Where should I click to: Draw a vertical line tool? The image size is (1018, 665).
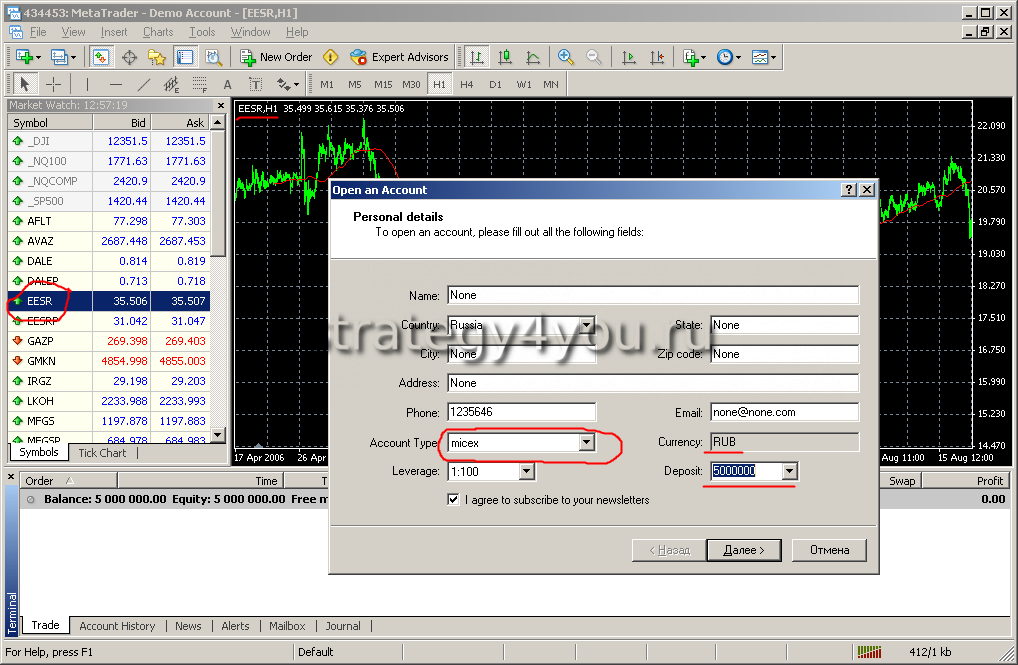[x=87, y=84]
